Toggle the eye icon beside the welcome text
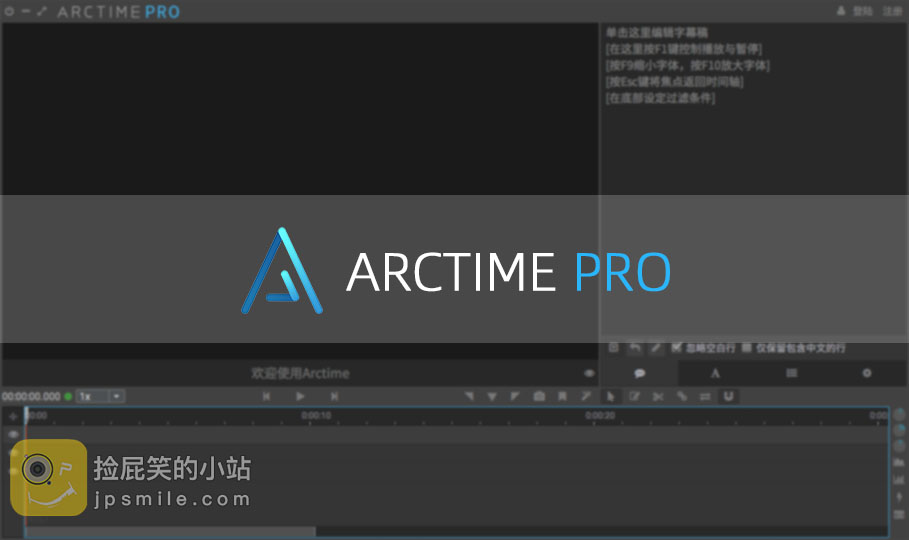Viewport: 909px width, 540px height. 589,374
